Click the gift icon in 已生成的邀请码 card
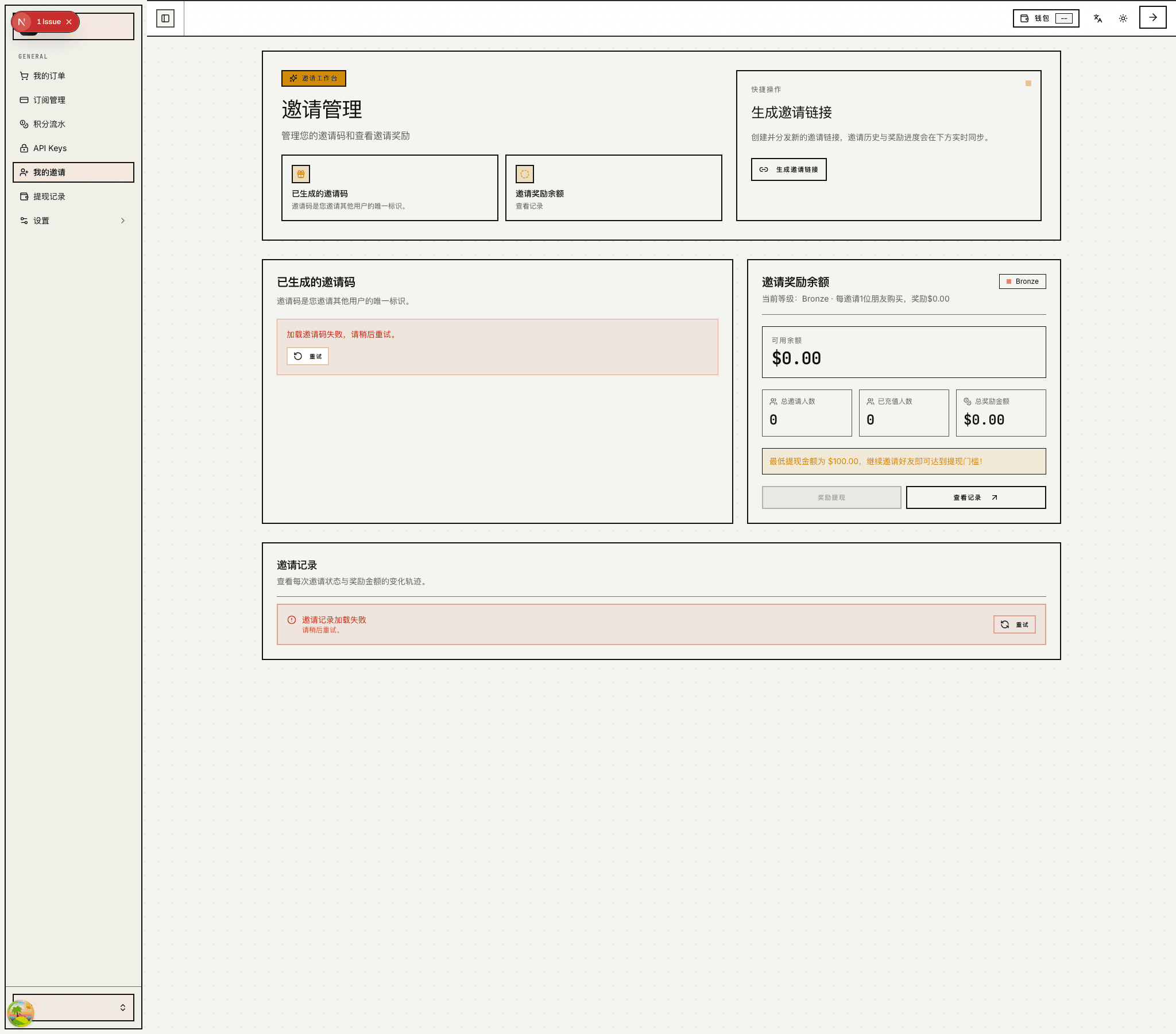This screenshot has width=1176, height=1034. tap(300, 174)
